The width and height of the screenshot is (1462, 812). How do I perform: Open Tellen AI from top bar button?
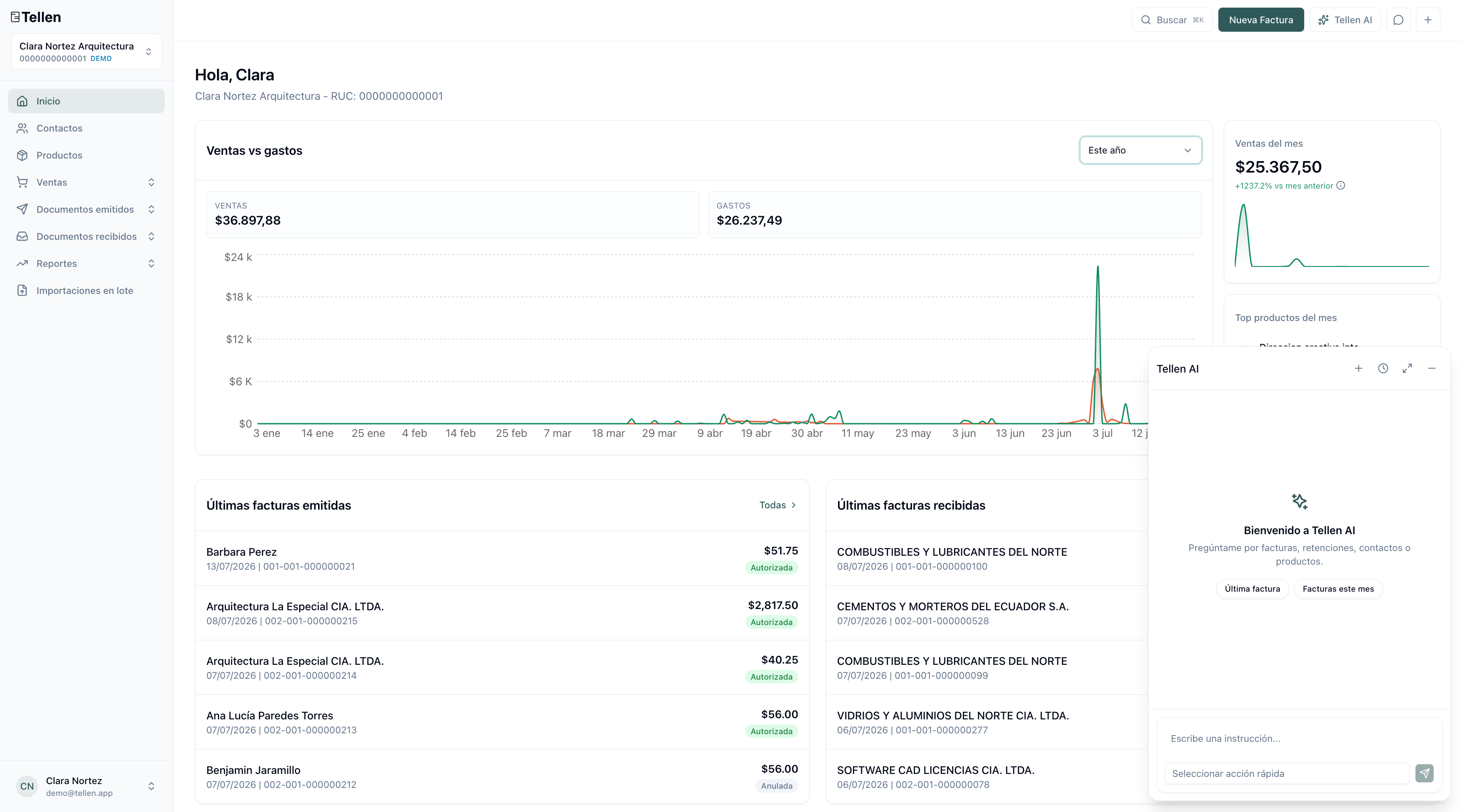(x=1345, y=20)
